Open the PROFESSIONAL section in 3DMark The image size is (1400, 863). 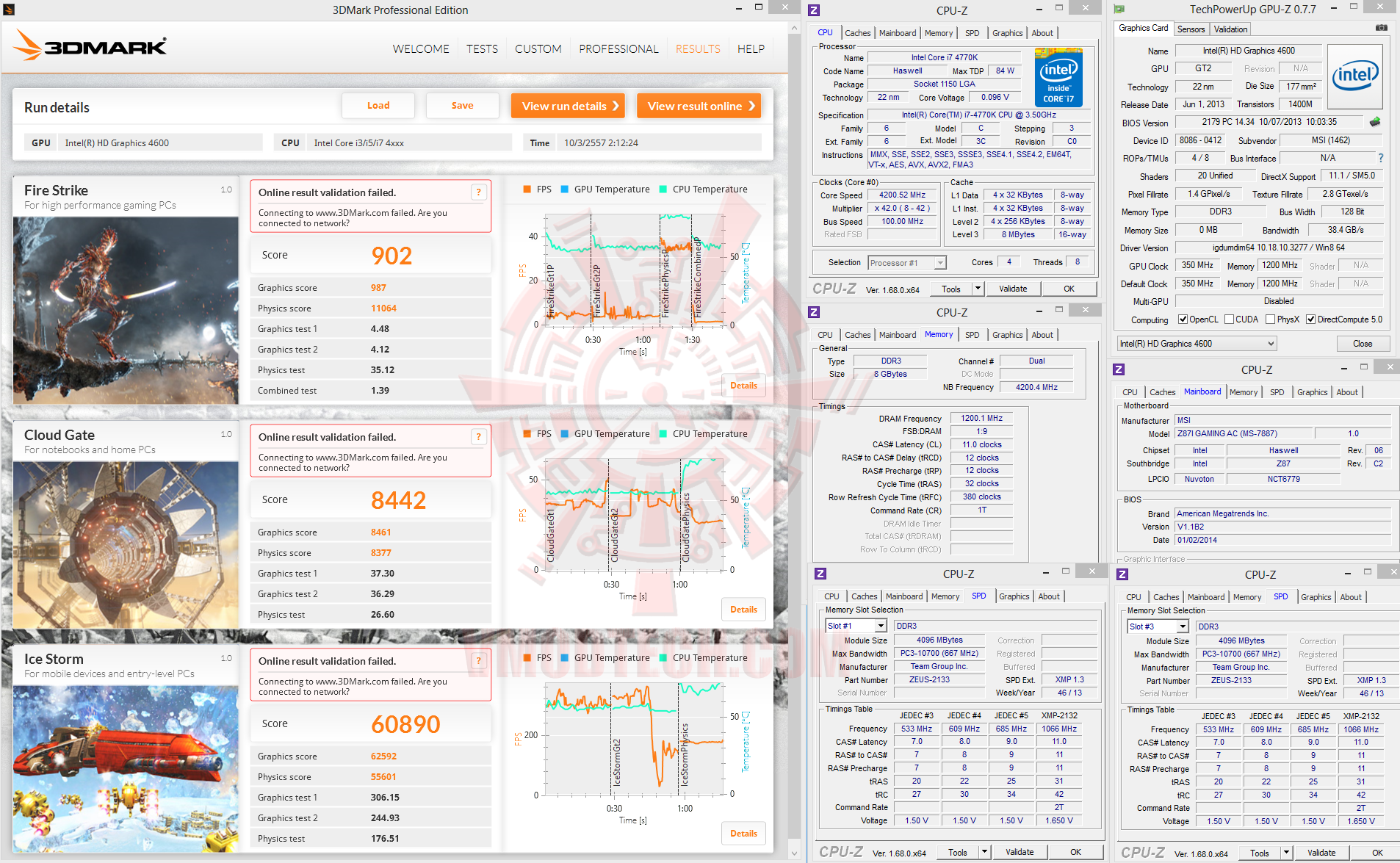618,49
